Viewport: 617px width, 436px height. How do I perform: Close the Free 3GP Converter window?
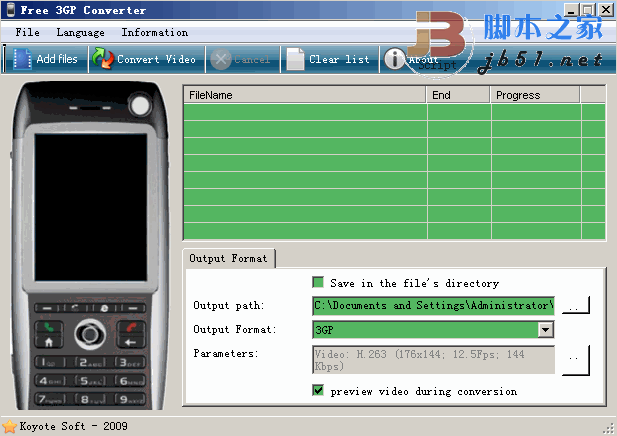click(606, 10)
